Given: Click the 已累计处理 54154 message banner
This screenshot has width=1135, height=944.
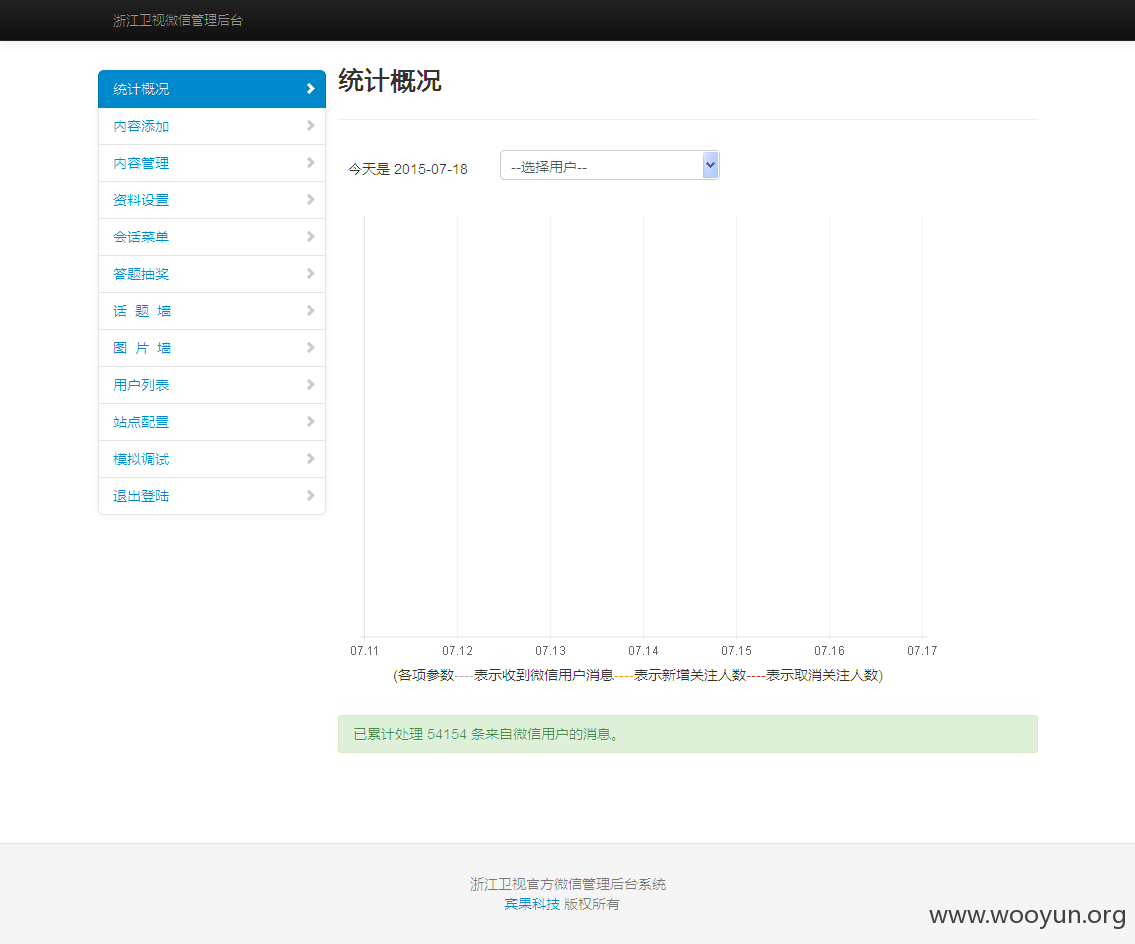Looking at the screenshot, I should click(x=688, y=734).
